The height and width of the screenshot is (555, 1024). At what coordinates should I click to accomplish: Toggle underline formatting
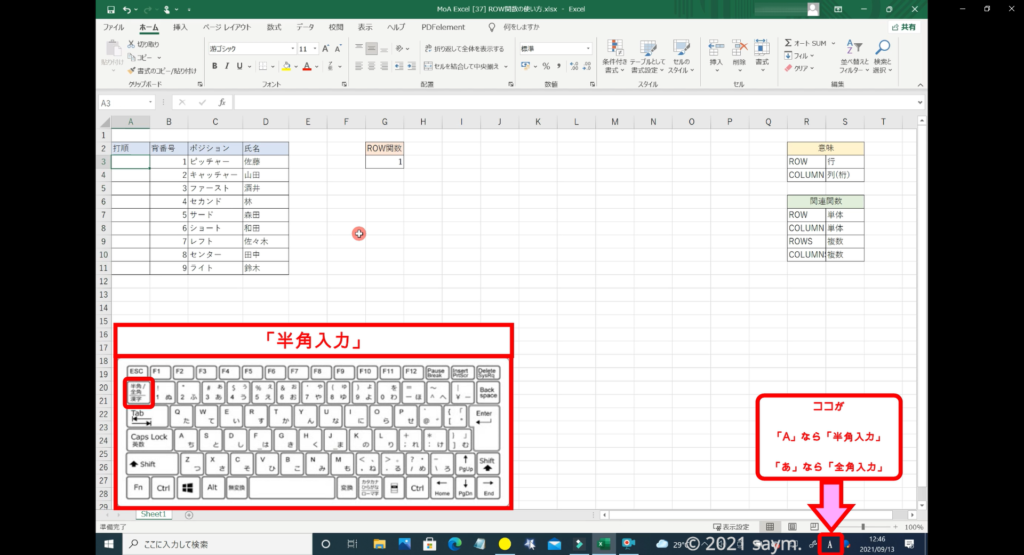[241, 66]
